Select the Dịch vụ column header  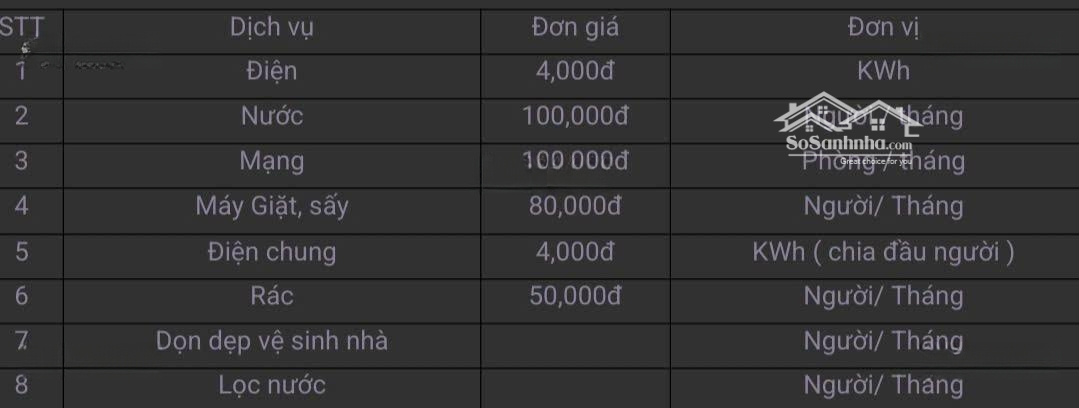pos(272,27)
